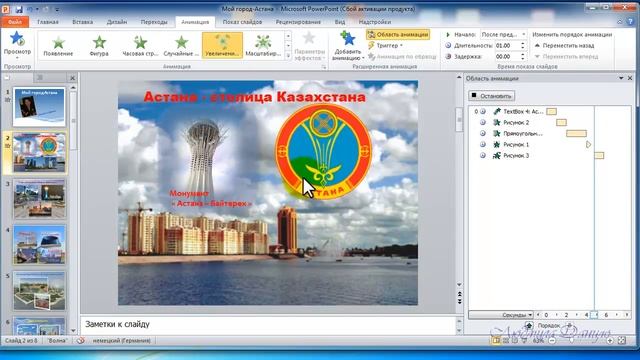Image resolution: width=640 pixels, height=360 pixels.
Task: Apply the Фигура animation effect
Action: (99, 46)
